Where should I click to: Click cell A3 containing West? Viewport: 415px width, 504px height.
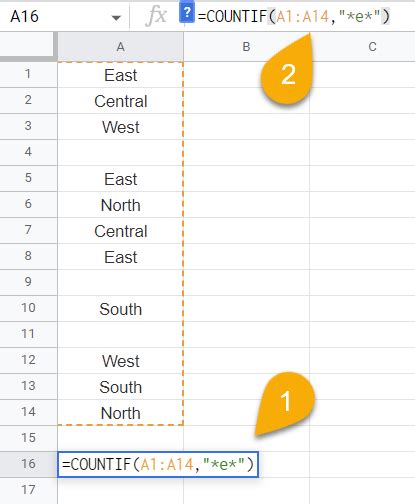[120, 127]
